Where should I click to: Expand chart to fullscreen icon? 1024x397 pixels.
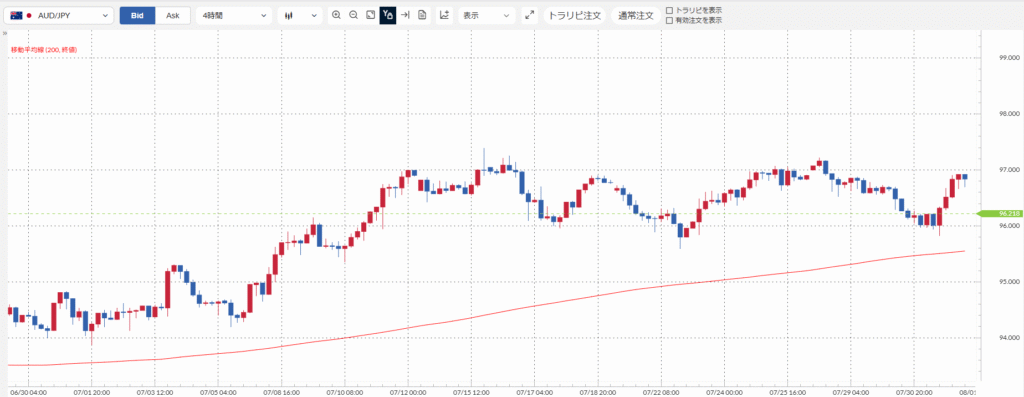coord(530,15)
